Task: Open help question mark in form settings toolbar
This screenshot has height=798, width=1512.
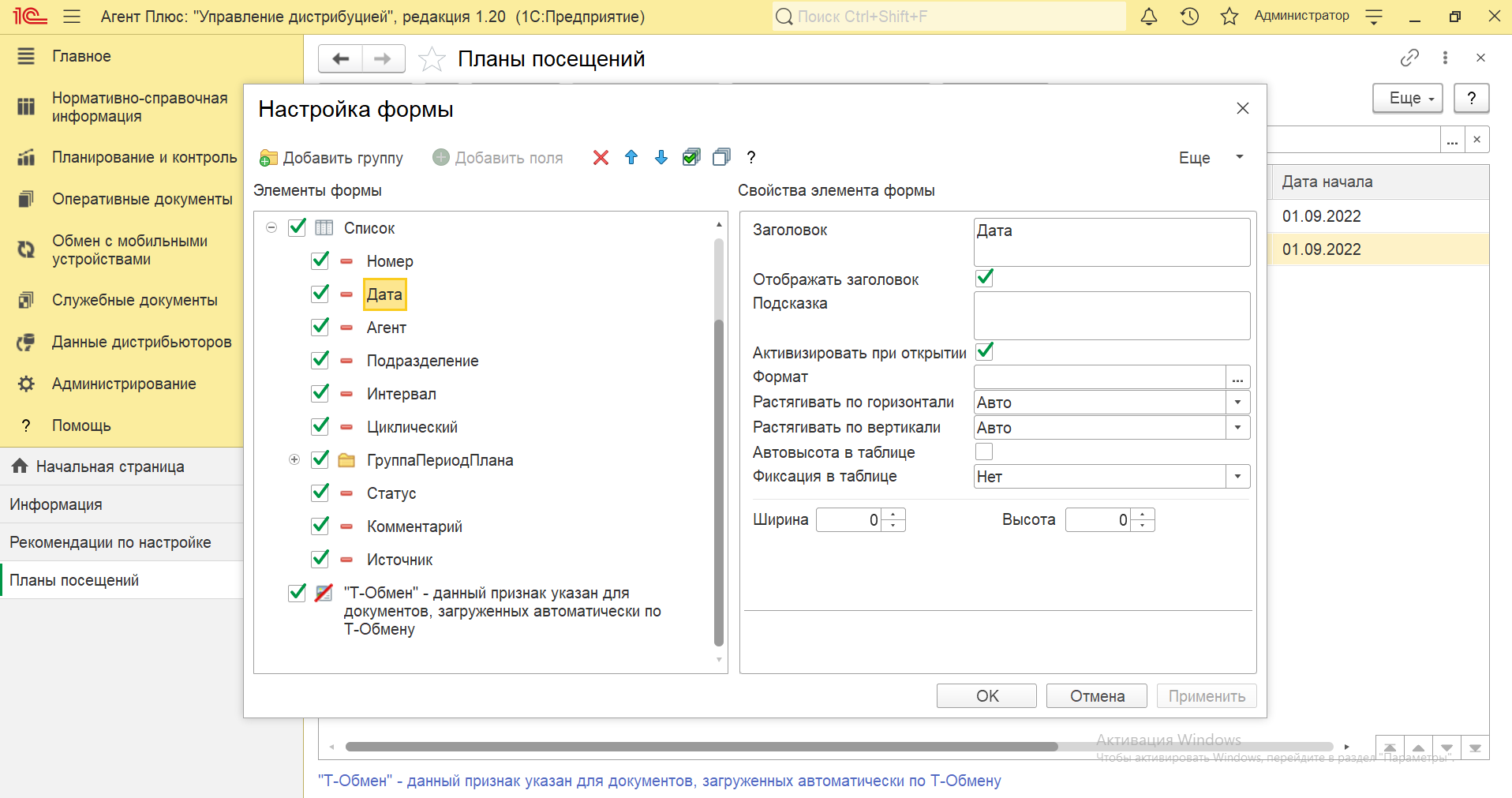Action: click(751, 158)
